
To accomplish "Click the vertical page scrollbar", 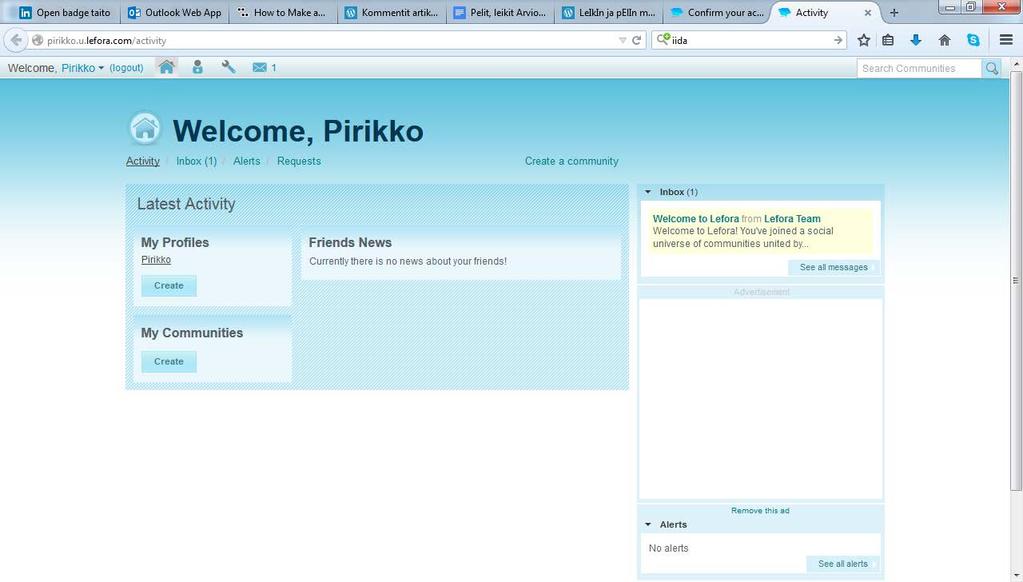I will [x=1015, y=281].
